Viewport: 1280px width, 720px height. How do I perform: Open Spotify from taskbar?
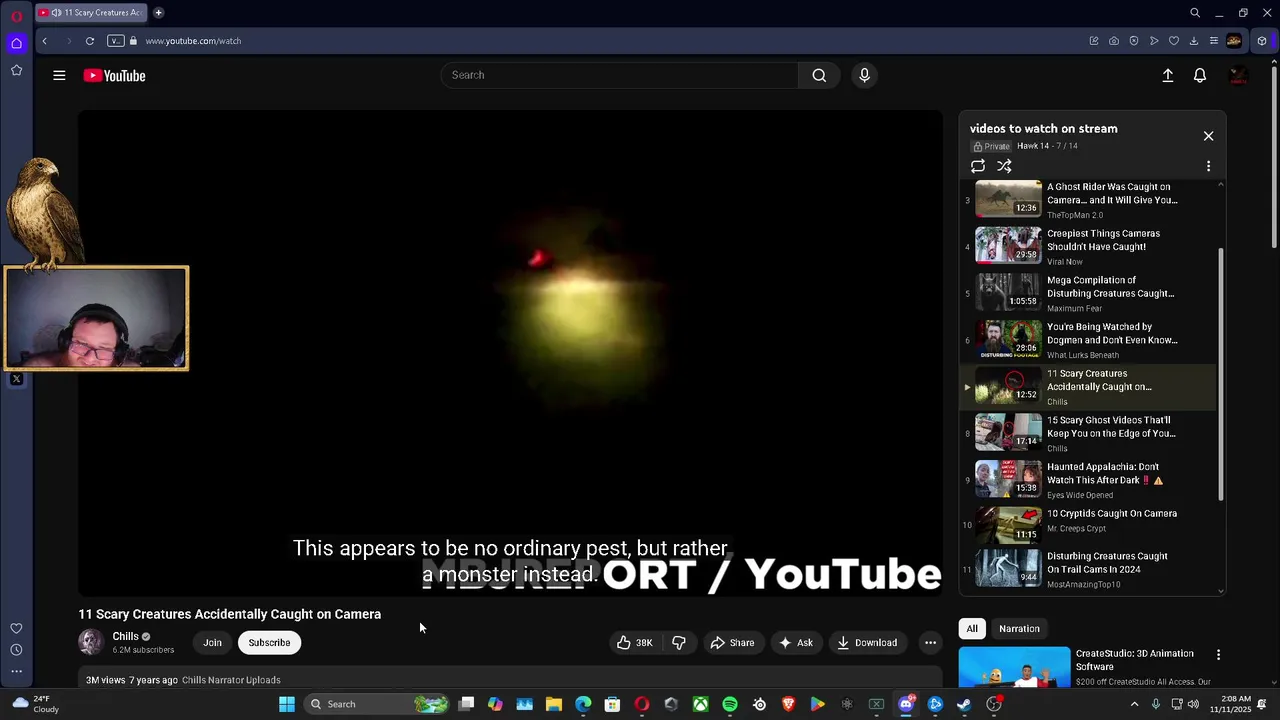click(x=730, y=704)
